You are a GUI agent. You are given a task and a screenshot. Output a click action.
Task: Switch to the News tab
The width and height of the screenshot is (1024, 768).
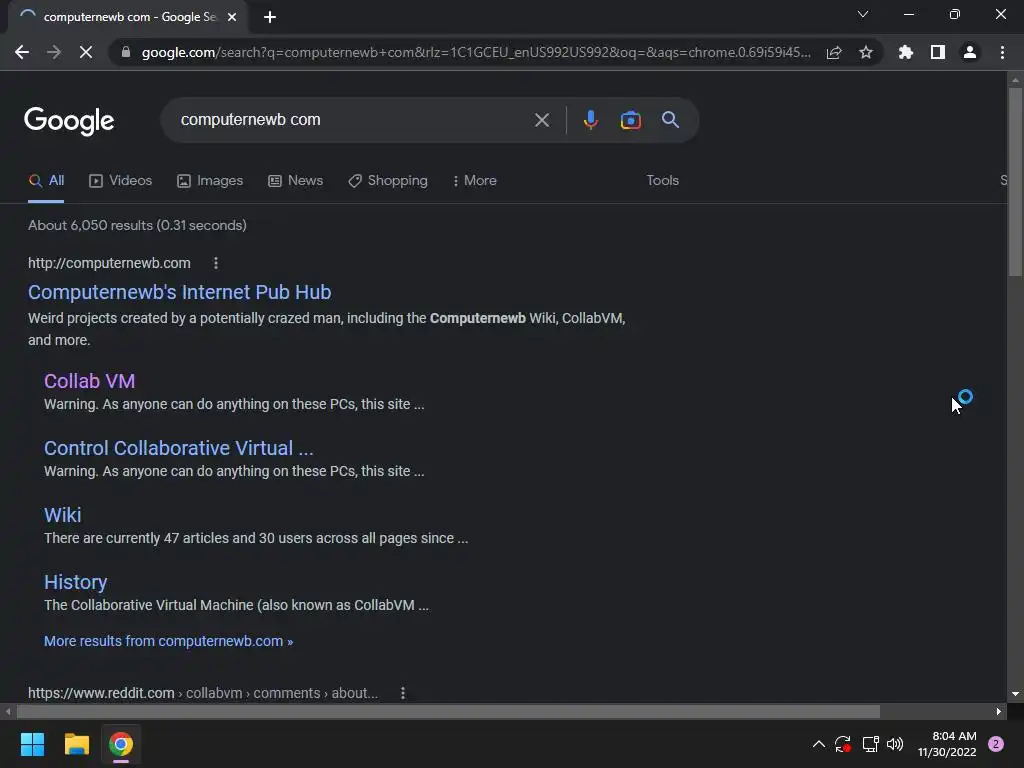295,181
